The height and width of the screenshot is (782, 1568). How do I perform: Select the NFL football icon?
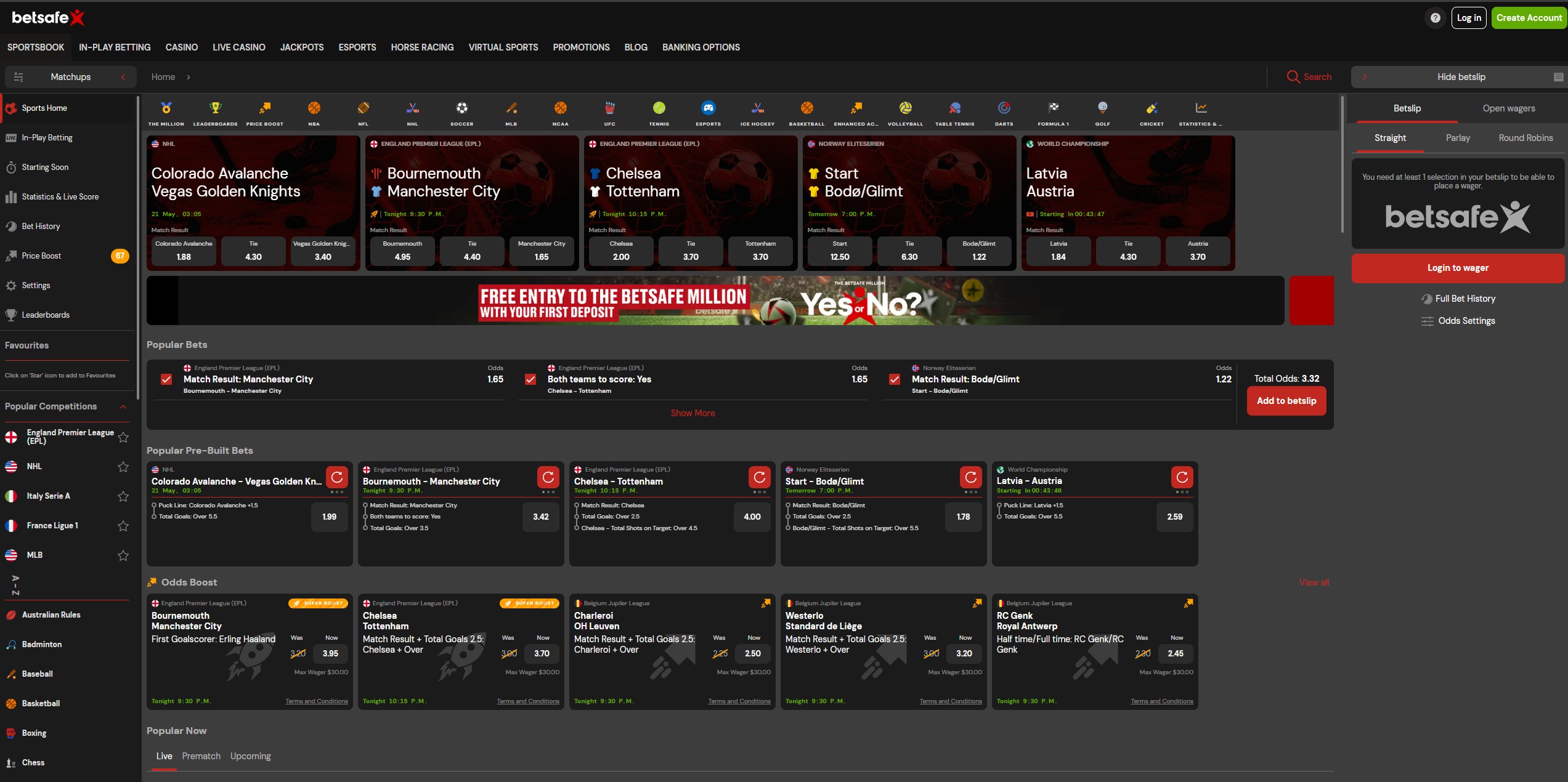click(364, 108)
